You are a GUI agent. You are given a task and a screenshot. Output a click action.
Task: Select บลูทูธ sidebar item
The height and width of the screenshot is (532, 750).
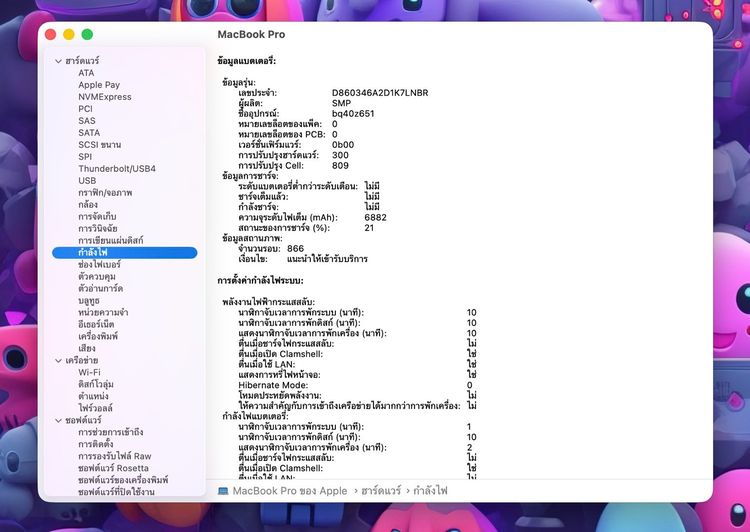click(88, 300)
